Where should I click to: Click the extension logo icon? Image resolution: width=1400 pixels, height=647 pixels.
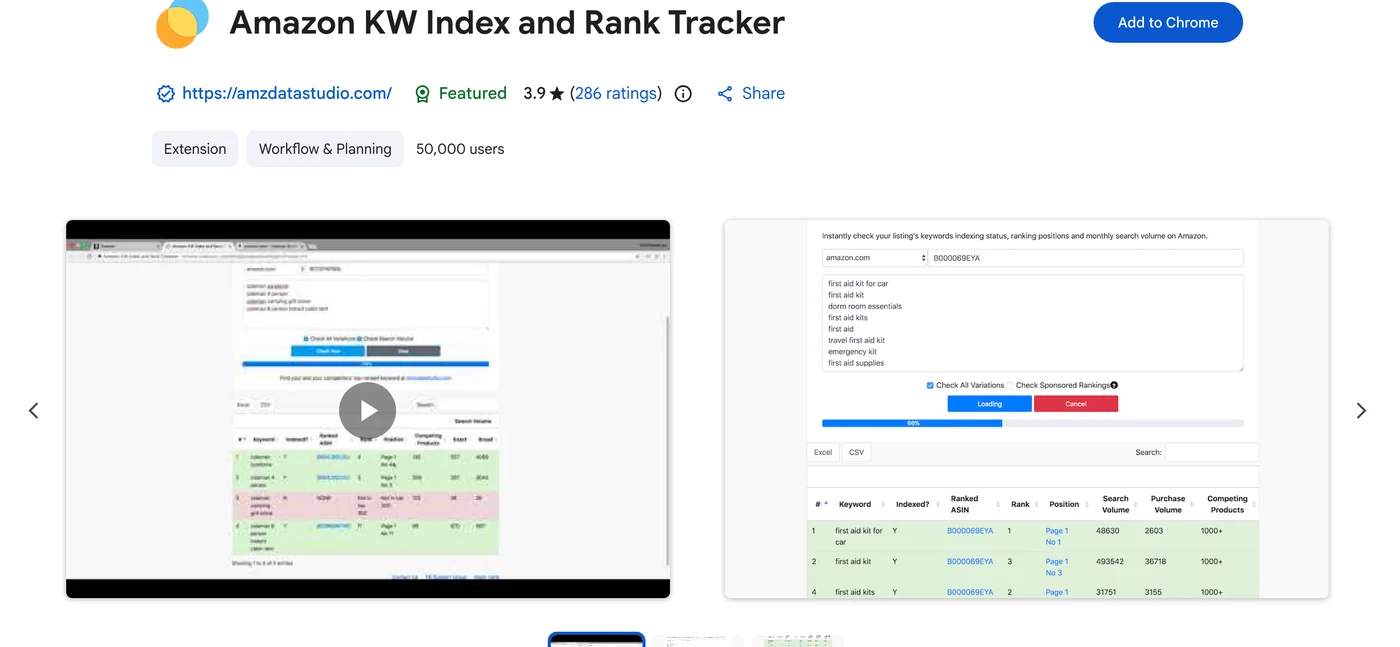coord(182,22)
